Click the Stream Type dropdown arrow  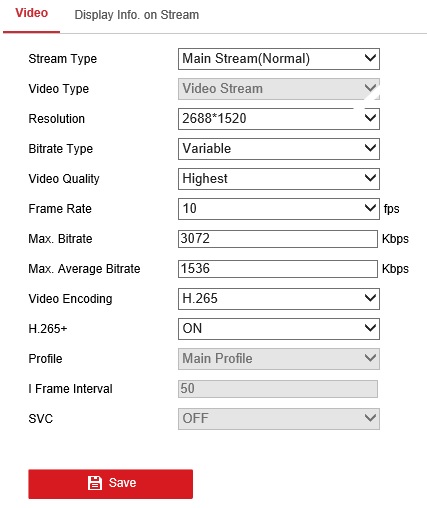(x=370, y=58)
